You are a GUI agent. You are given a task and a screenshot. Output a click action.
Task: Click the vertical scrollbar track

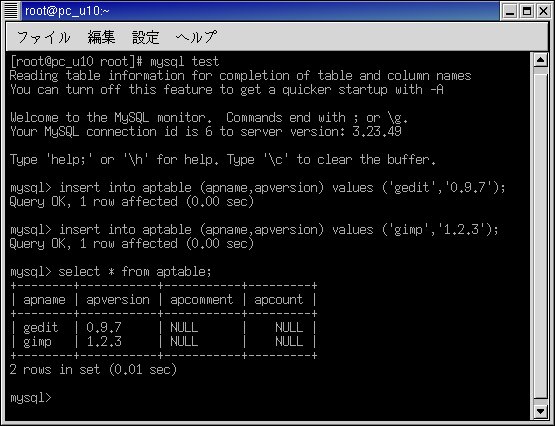point(540,236)
